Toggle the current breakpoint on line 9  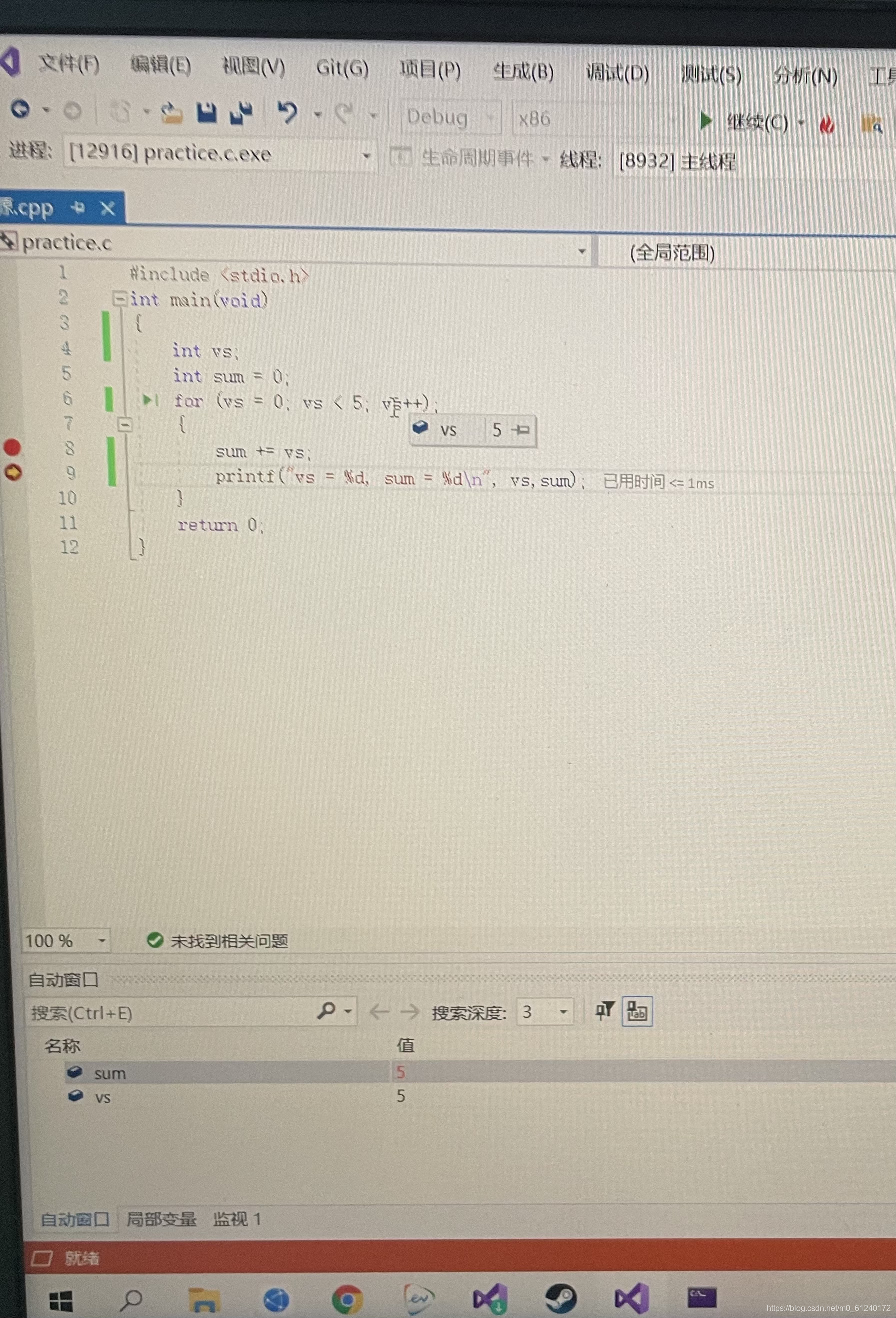13,472
